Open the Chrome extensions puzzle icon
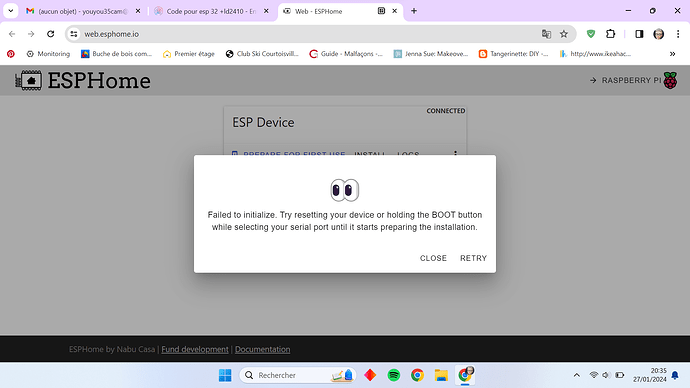The image size is (690, 388). point(610,34)
